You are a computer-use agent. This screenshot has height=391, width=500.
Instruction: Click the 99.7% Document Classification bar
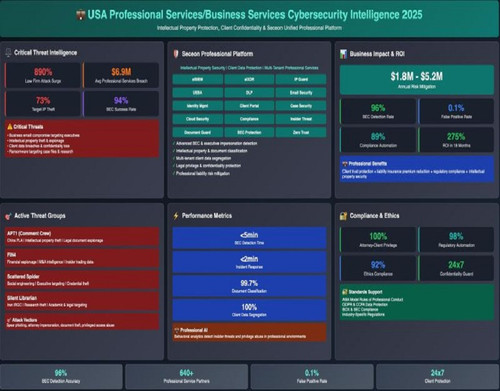(249, 286)
